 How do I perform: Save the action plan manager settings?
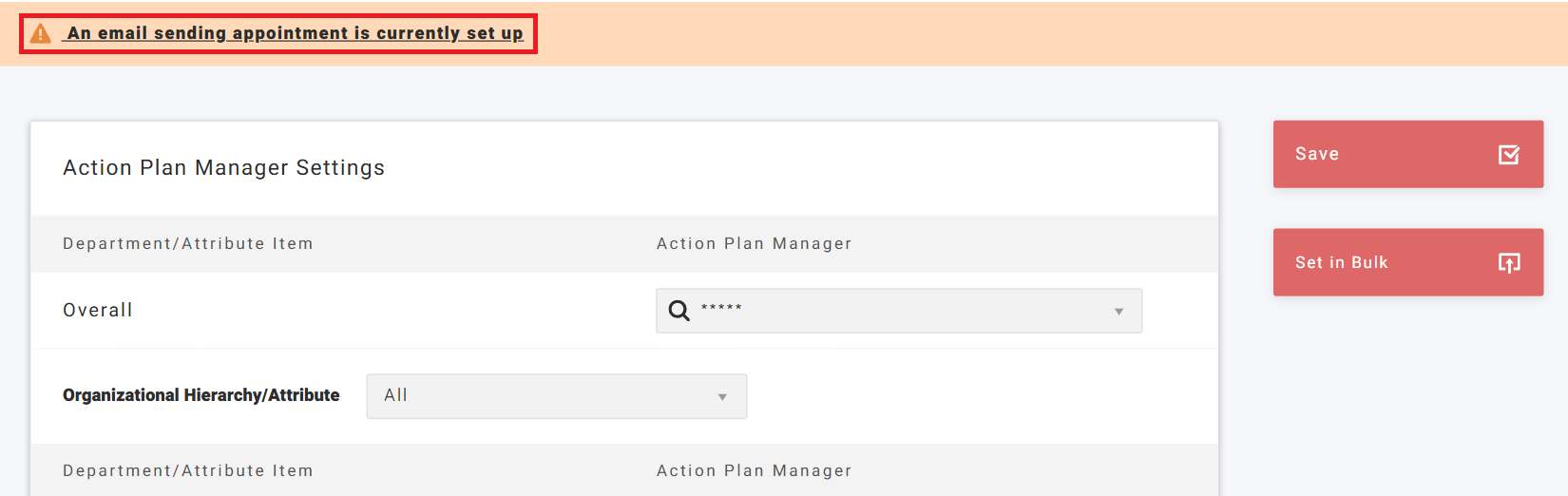pyautogui.click(x=1406, y=154)
